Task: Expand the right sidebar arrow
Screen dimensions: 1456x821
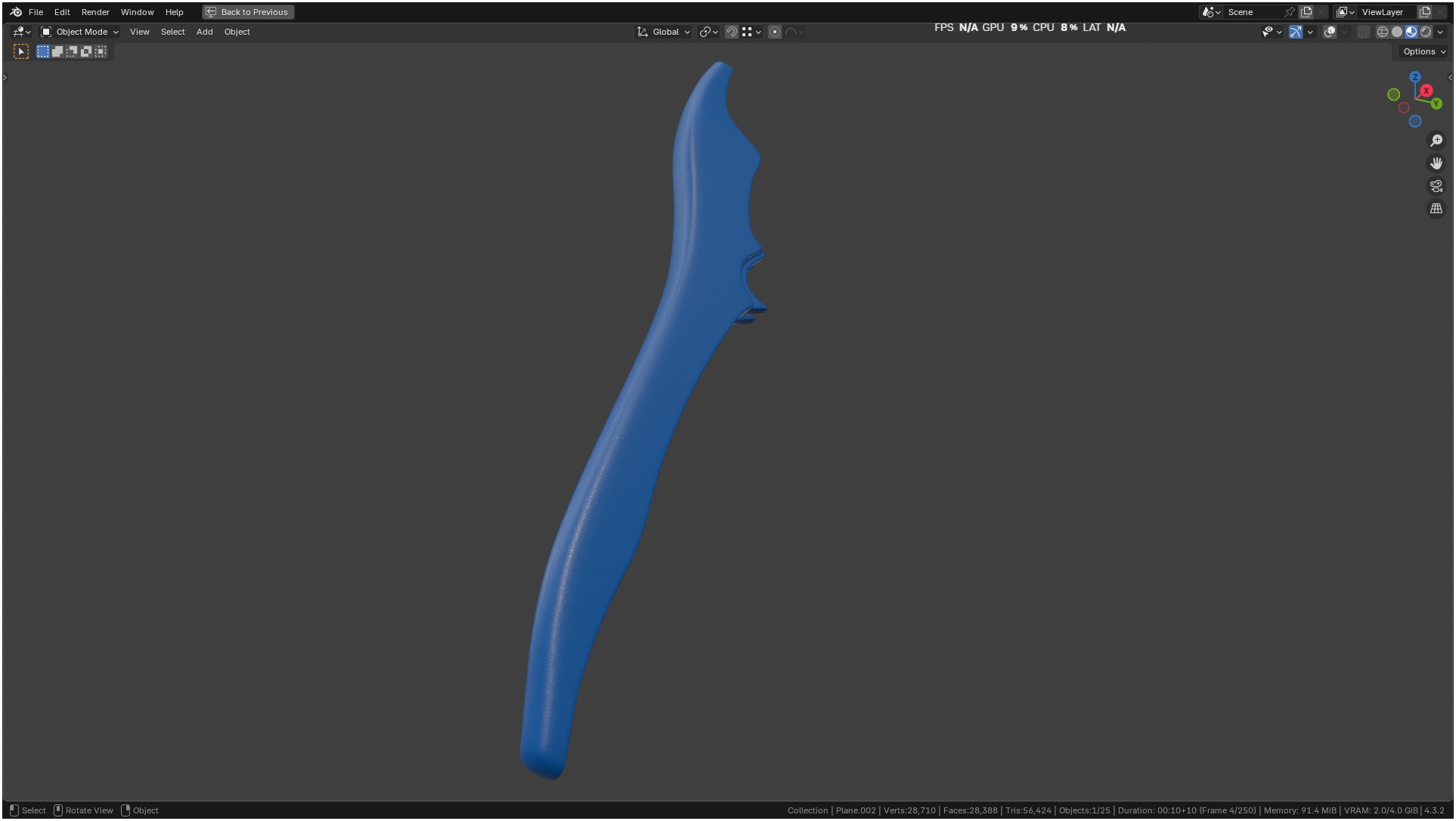Action: click(1450, 77)
